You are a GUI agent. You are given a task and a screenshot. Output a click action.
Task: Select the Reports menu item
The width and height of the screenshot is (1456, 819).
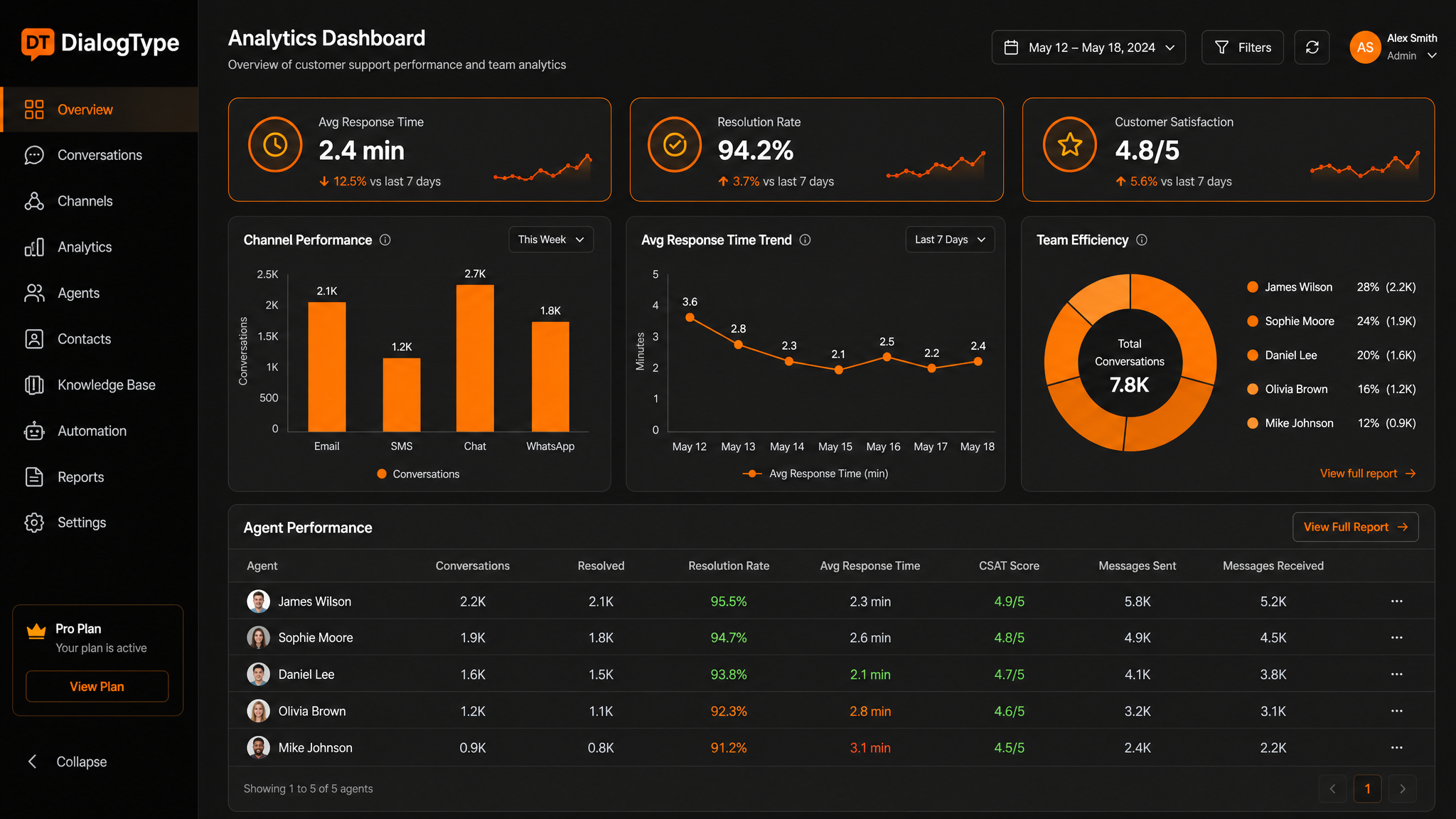[100, 477]
